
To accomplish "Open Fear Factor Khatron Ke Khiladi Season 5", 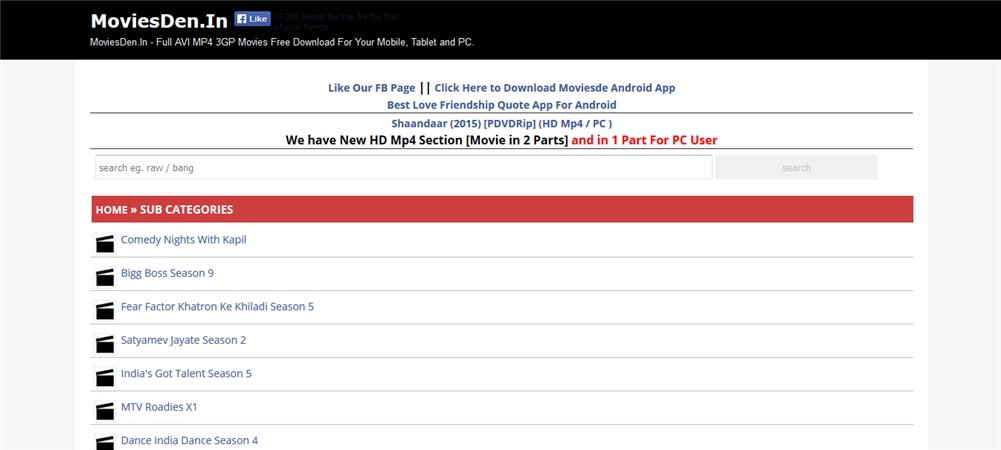I will coord(217,306).
